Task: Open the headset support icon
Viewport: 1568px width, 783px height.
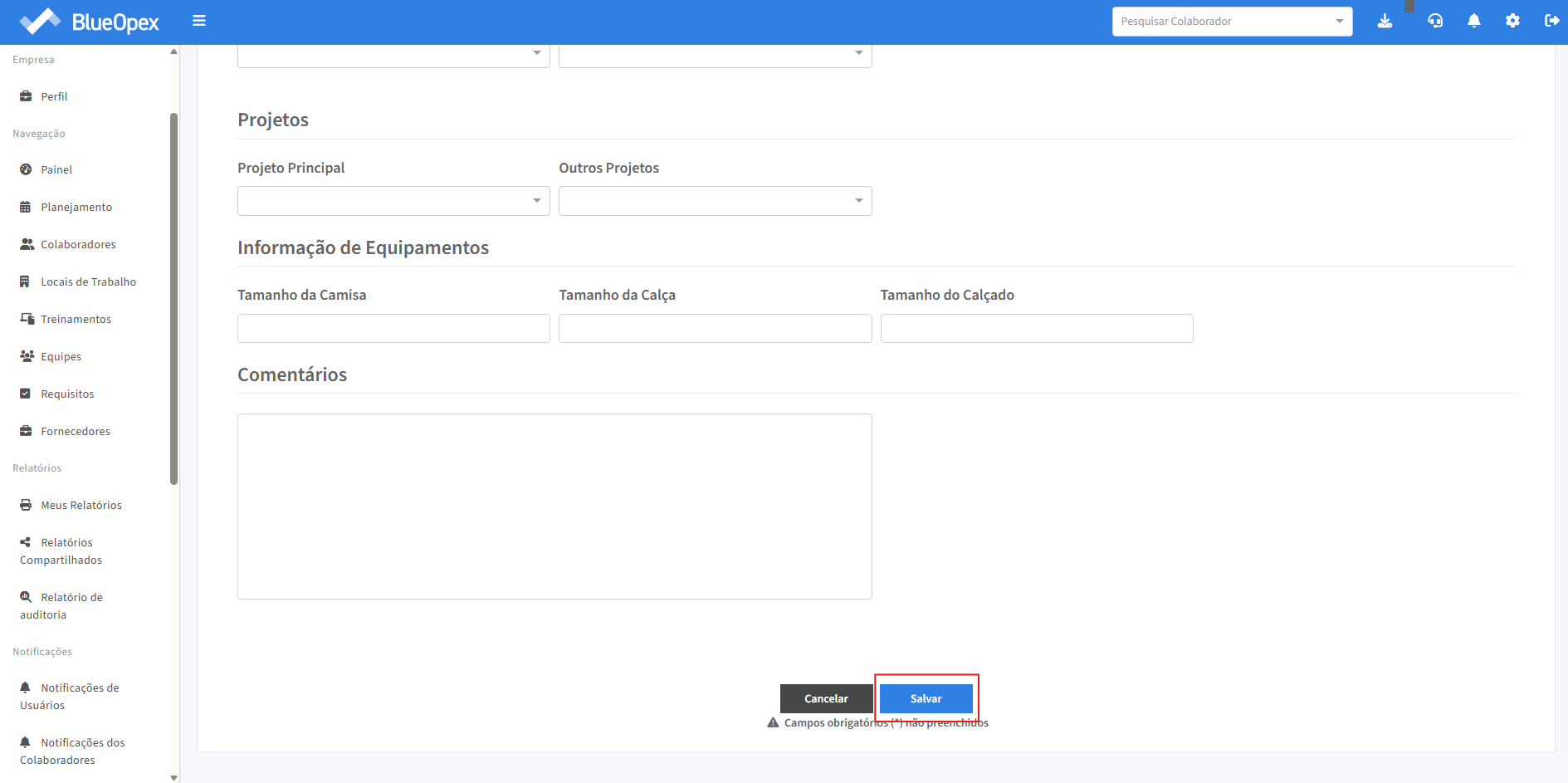Action: (x=1435, y=21)
